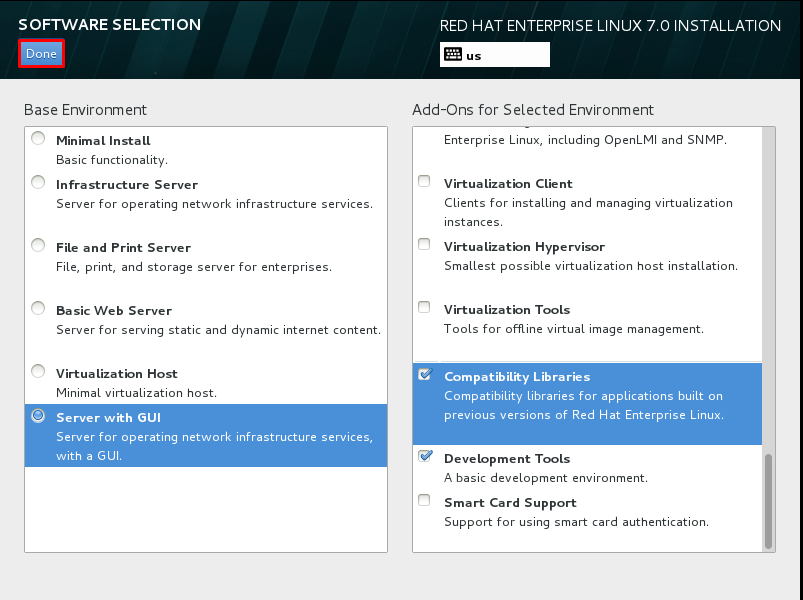Click the SOFTWARE SELECTION title

pos(109,24)
